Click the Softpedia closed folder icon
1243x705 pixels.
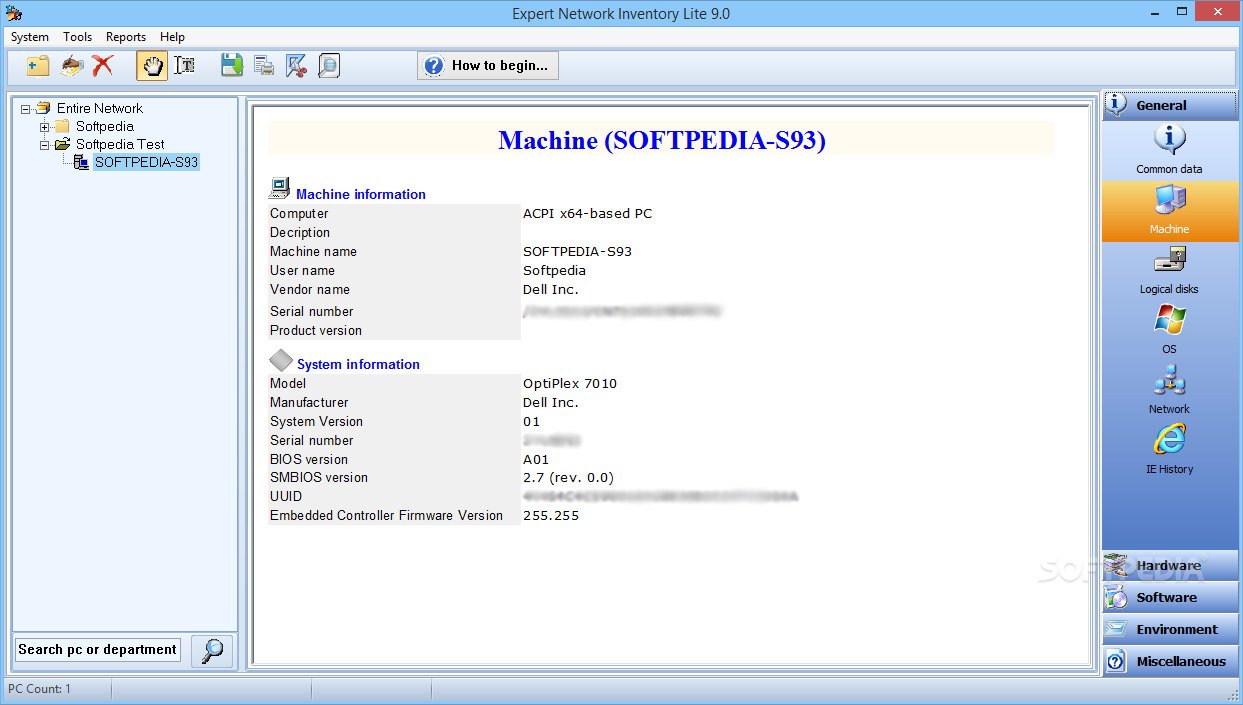[x=62, y=126]
